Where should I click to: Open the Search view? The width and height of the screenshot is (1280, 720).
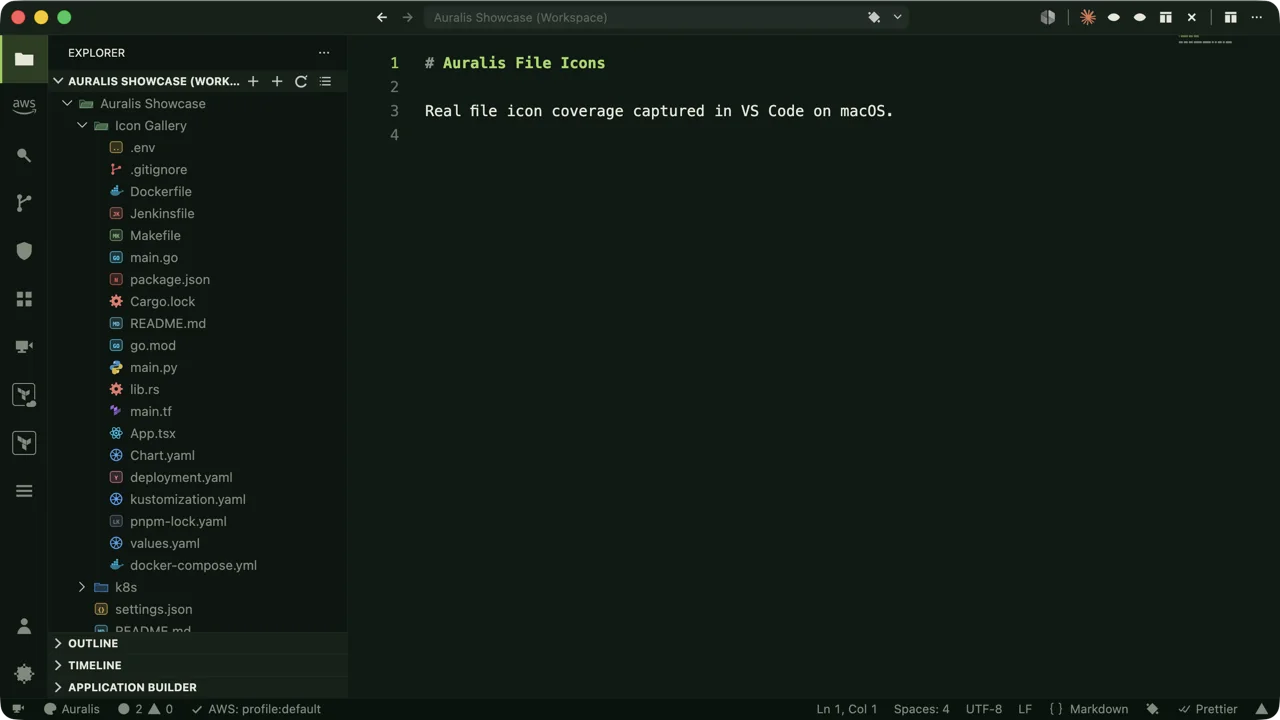(x=24, y=155)
